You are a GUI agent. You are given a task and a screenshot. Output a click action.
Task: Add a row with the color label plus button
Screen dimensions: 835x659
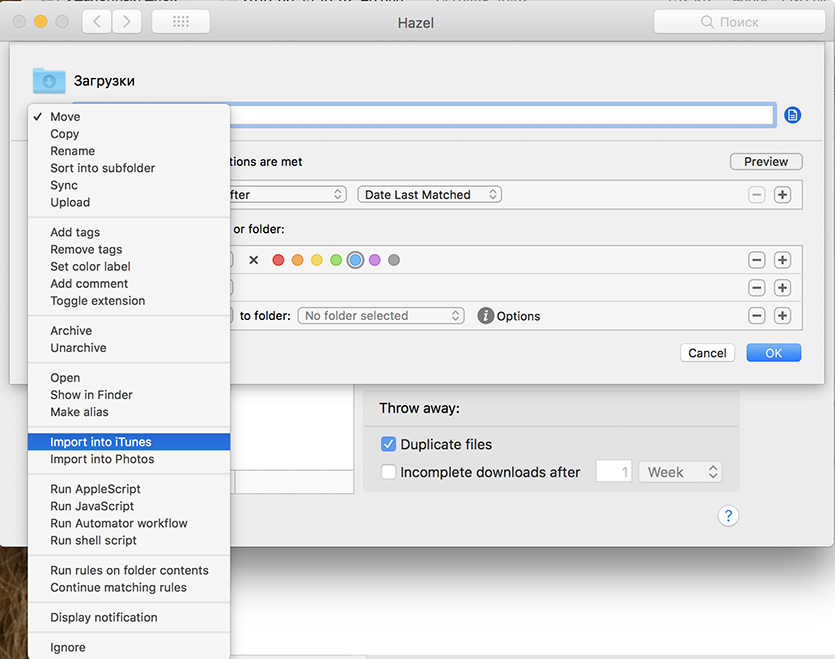pyautogui.click(x=782, y=260)
